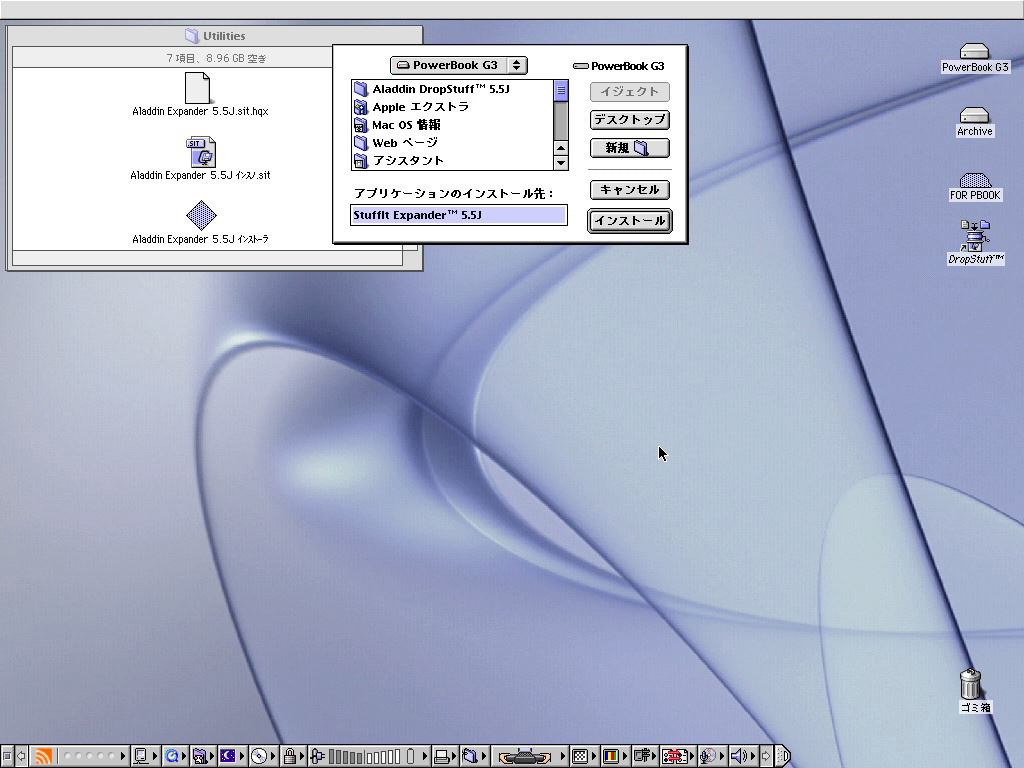Click the folder list scroll up arrow
The height and width of the screenshot is (768, 1024).
pos(560,148)
